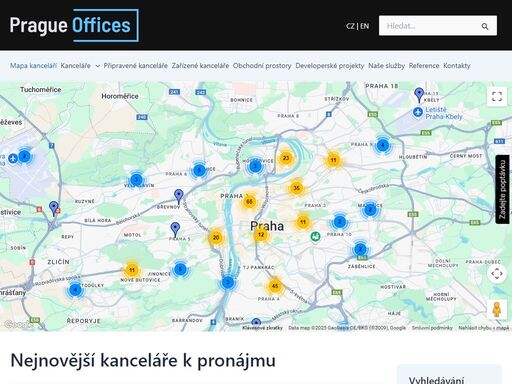Click the Nejnovější kanceláře k pronájmu heading
This screenshot has width=512, height=384.
coord(143,361)
